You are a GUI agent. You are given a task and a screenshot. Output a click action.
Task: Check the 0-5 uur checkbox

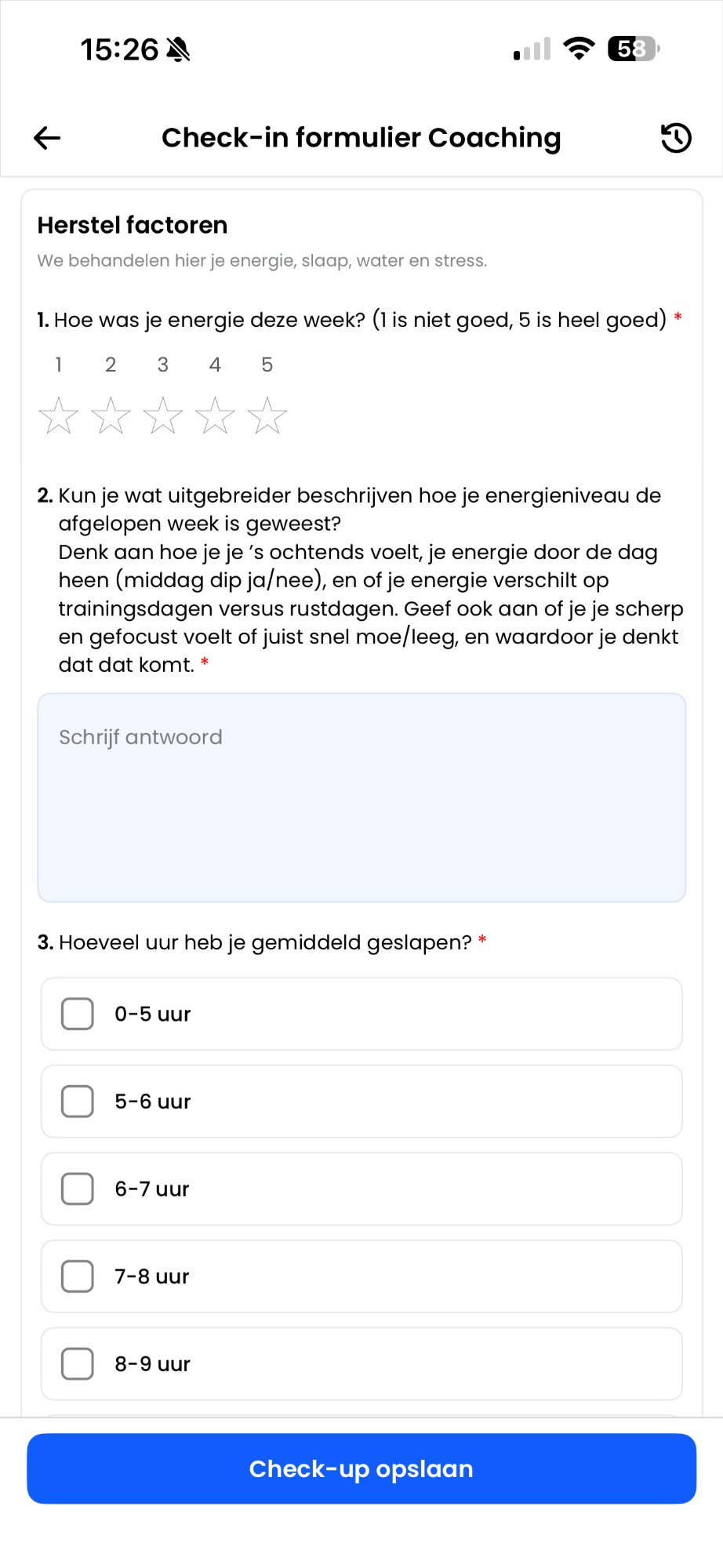(78, 1014)
